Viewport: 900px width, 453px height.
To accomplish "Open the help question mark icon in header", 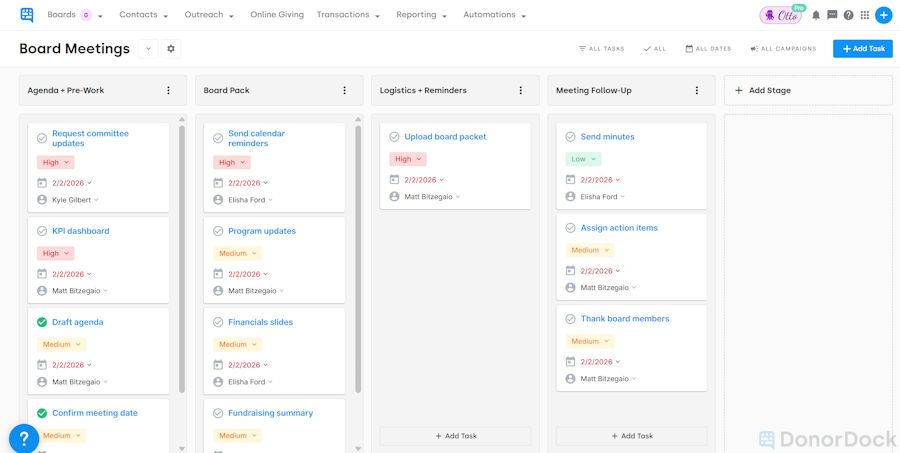I will tap(848, 16).
